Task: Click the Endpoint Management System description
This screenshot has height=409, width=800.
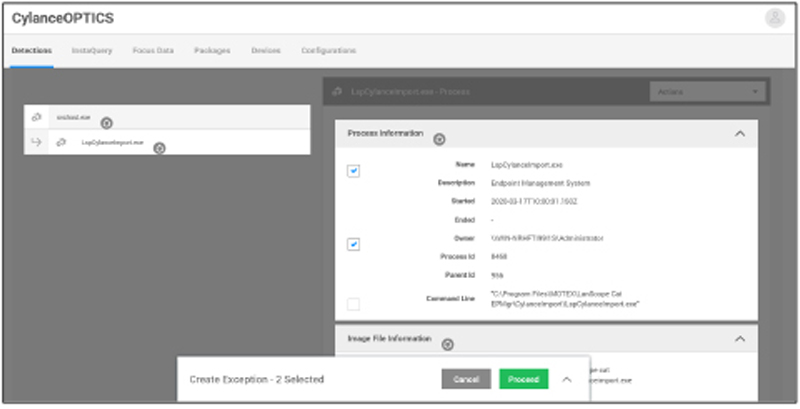Action: coord(540,183)
